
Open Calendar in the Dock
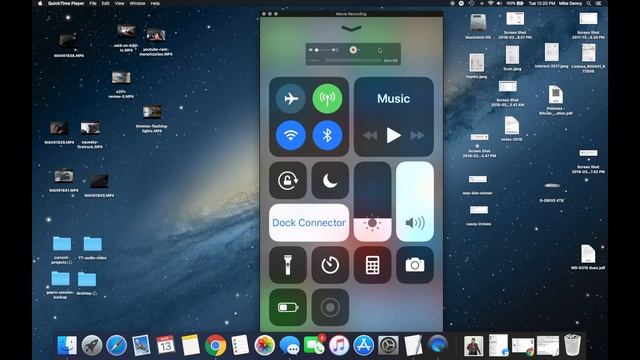pyautogui.click(x=166, y=345)
